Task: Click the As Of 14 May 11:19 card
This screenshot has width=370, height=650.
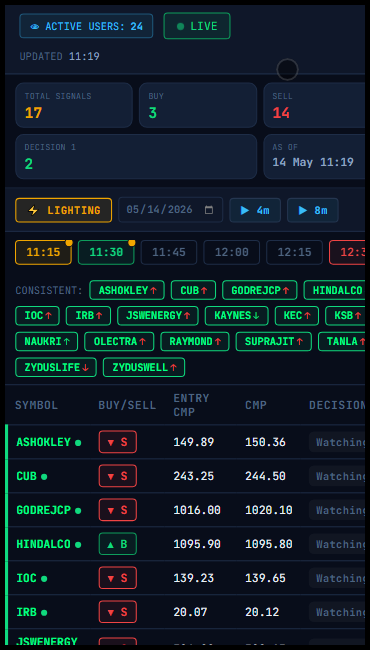Action: click(x=314, y=156)
